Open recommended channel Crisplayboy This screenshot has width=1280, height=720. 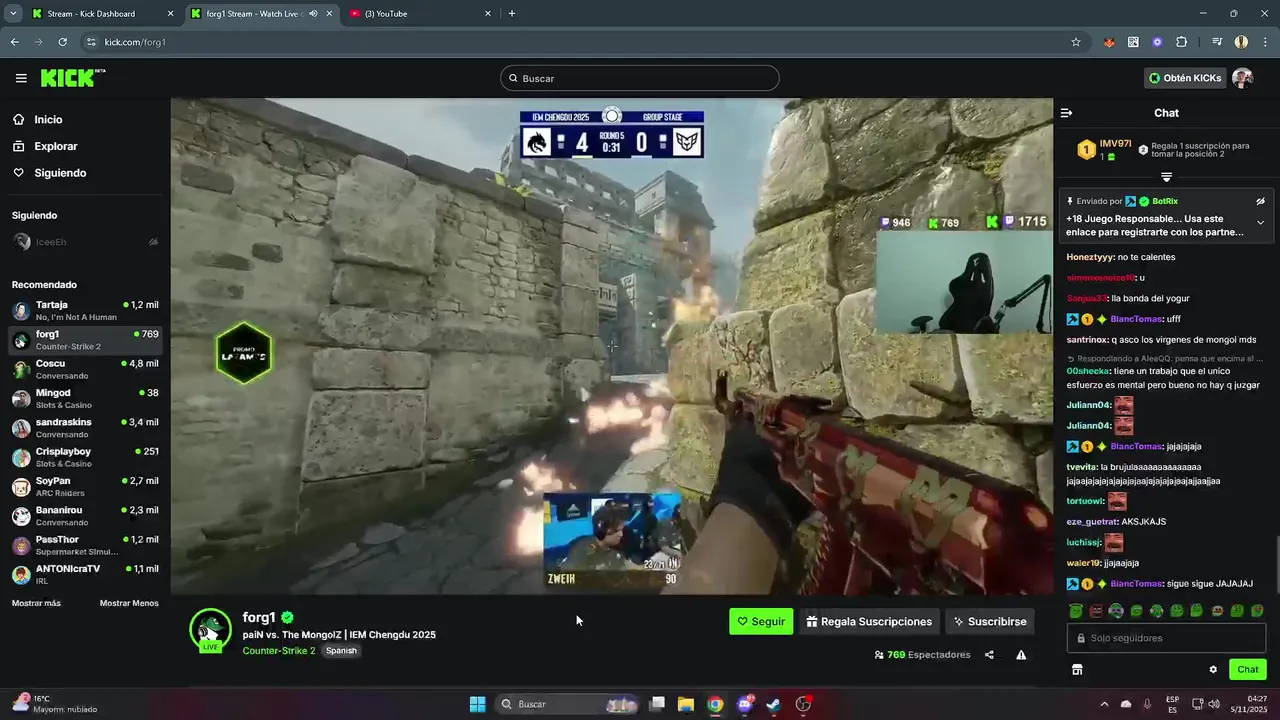click(85, 457)
